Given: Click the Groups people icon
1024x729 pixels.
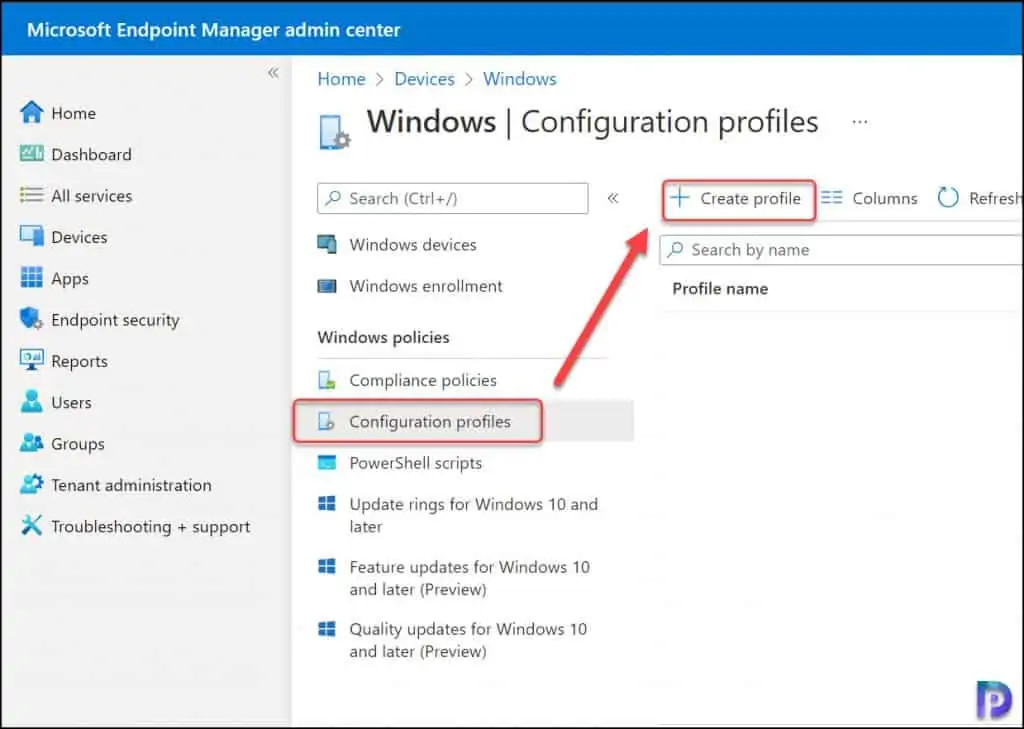Looking at the screenshot, I should 31,443.
